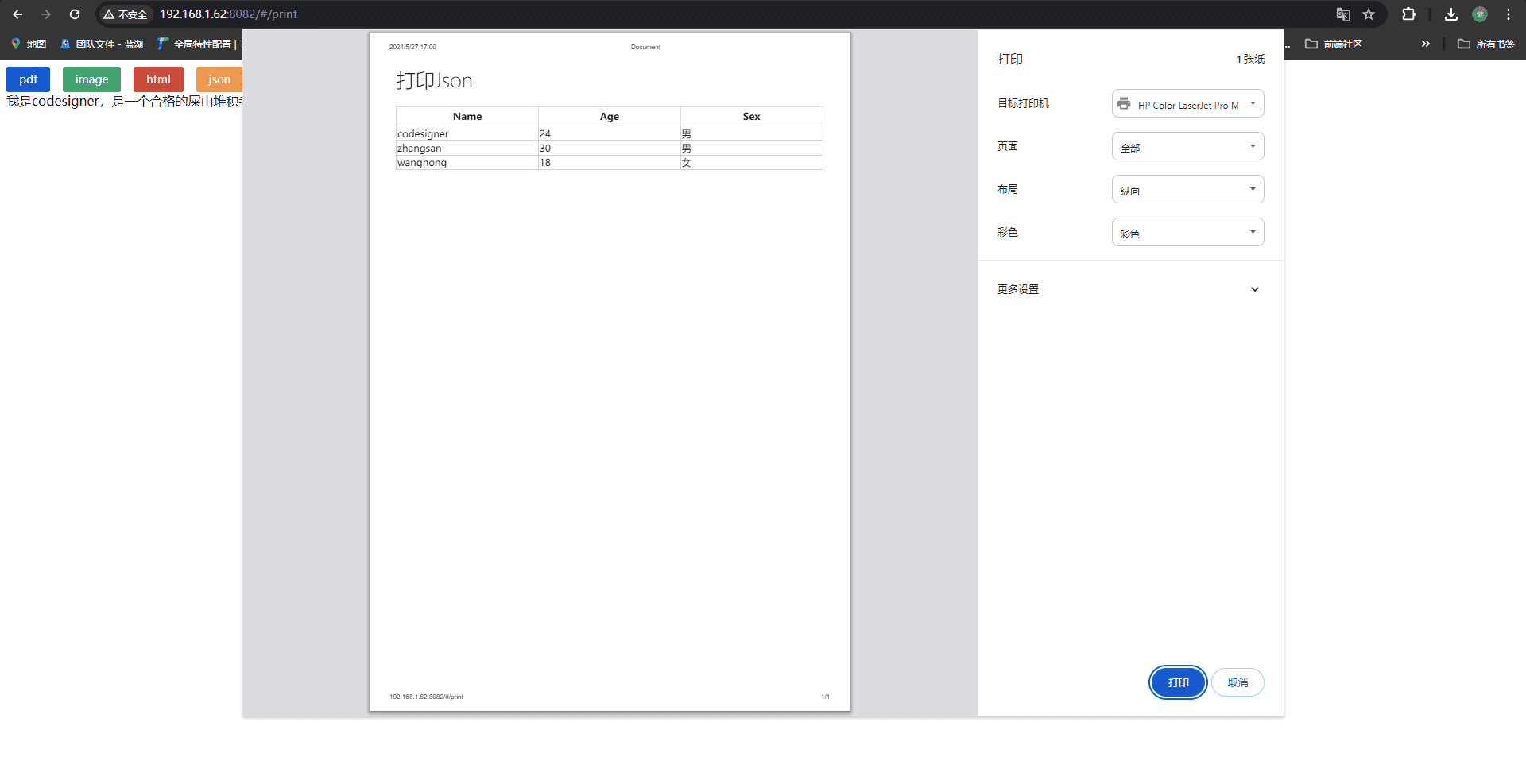Reload the page with the refresh icon

click(75, 14)
